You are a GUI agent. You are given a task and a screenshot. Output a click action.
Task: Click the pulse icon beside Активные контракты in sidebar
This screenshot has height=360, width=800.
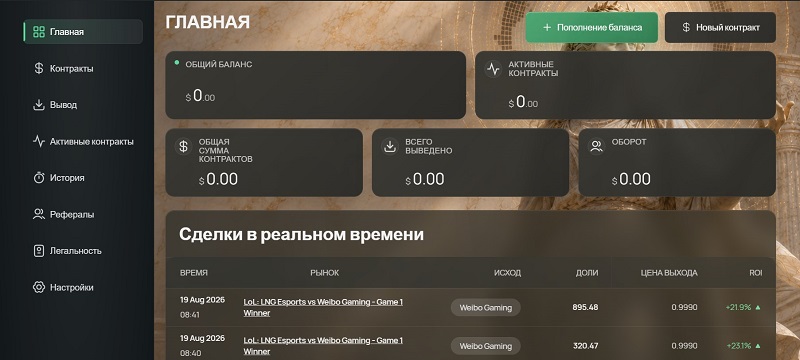click(x=39, y=141)
